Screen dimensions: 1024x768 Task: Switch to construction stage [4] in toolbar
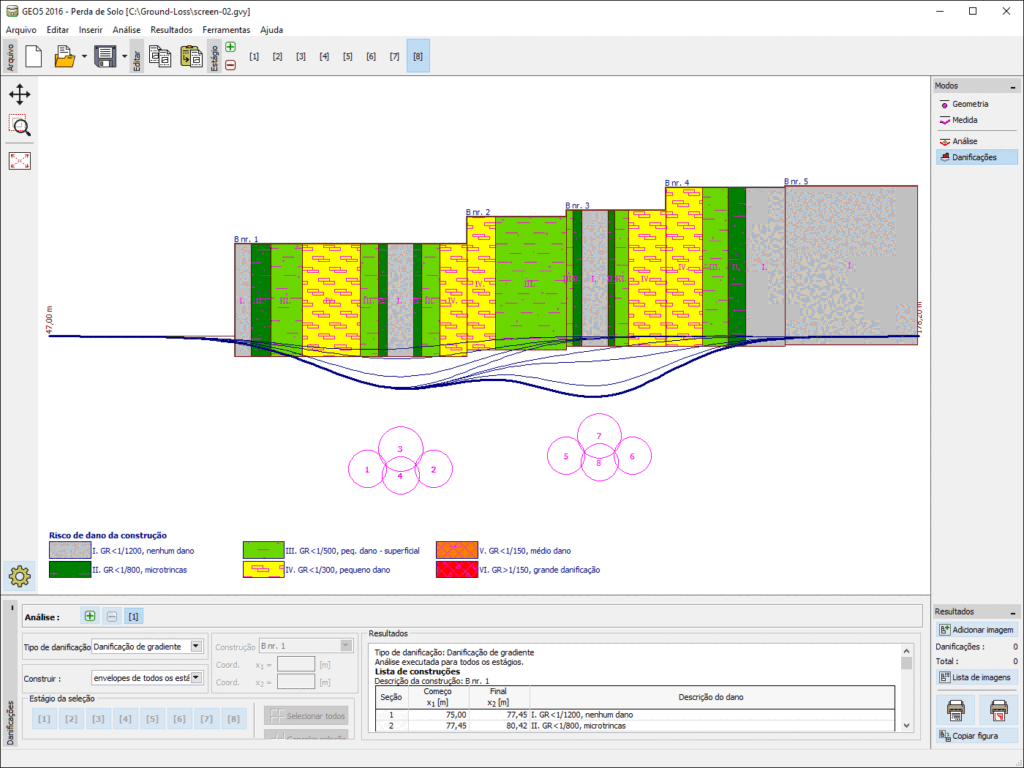click(x=325, y=56)
